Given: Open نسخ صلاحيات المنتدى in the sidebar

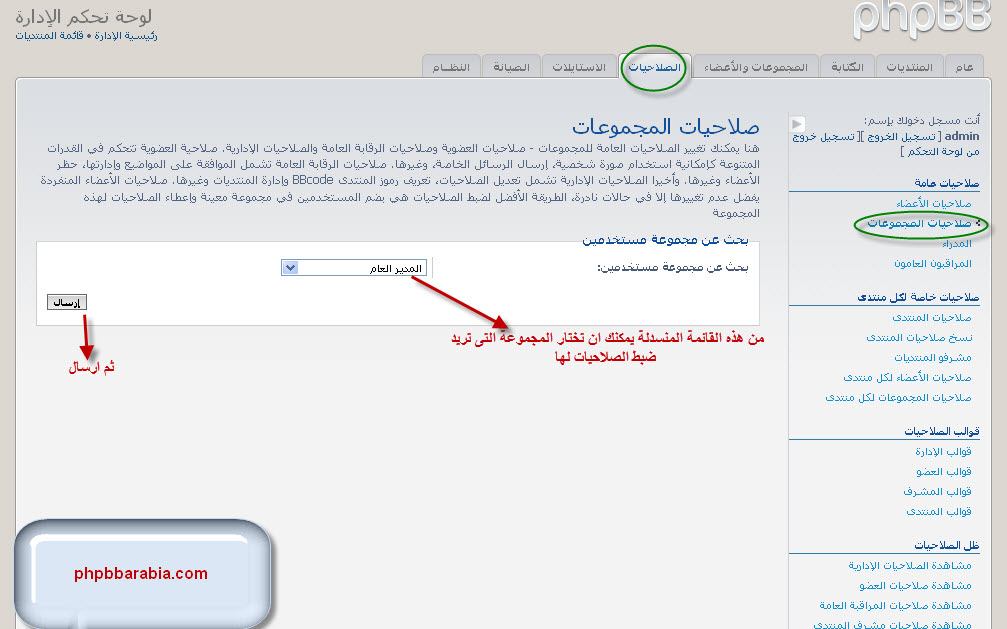Looking at the screenshot, I should point(919,337).
